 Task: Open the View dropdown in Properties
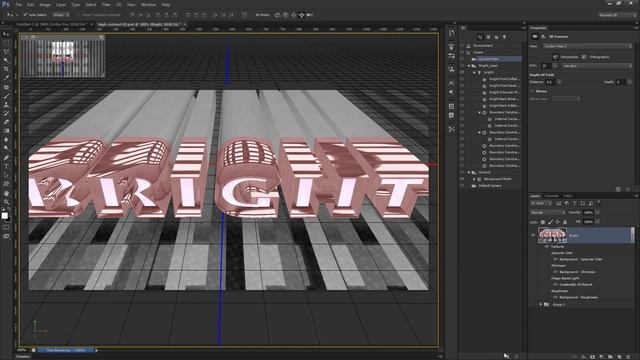click(x=588, y=46)
